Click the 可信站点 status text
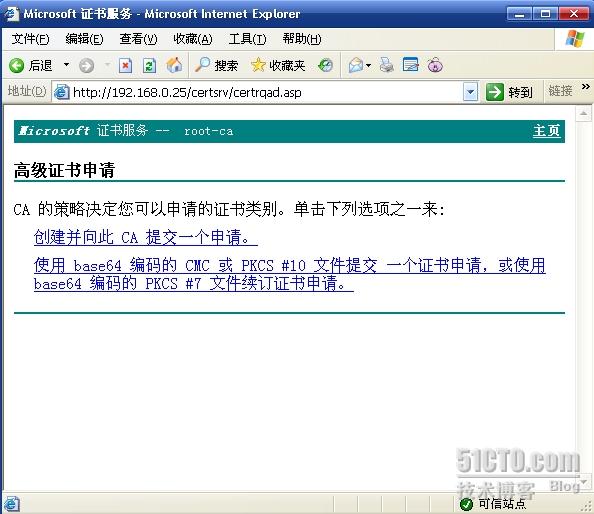Image resolution: width=594 pixels, height=514 pixels. [x=502, y=504]
